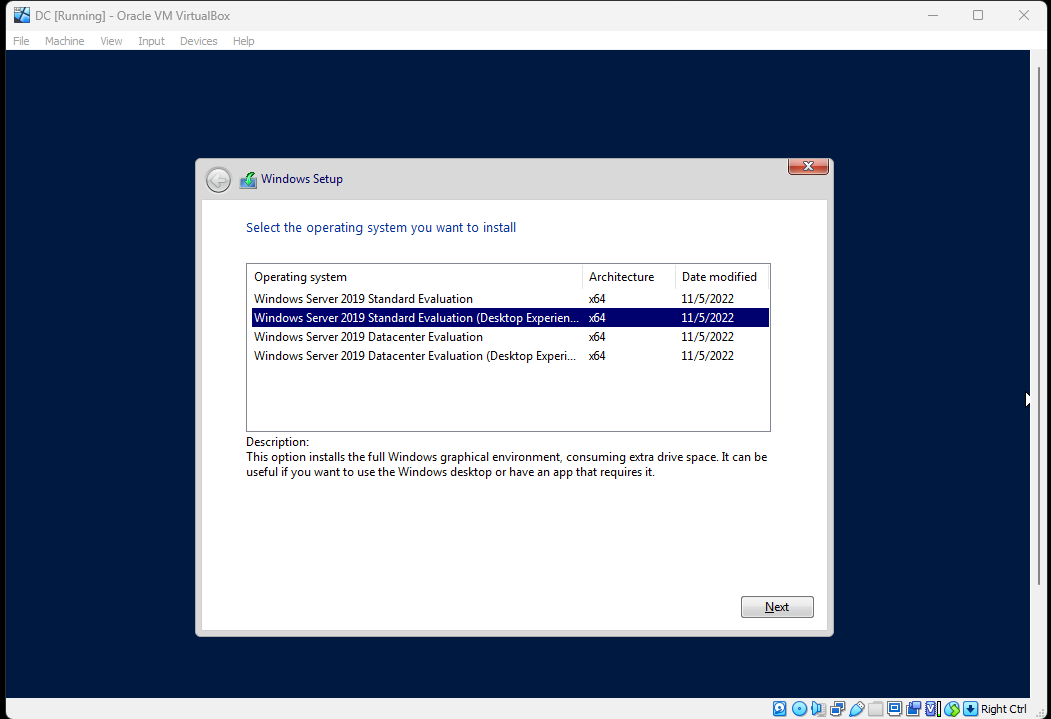Click the network adapters status icon
The image size is (1051, 719).
[838, 709]
